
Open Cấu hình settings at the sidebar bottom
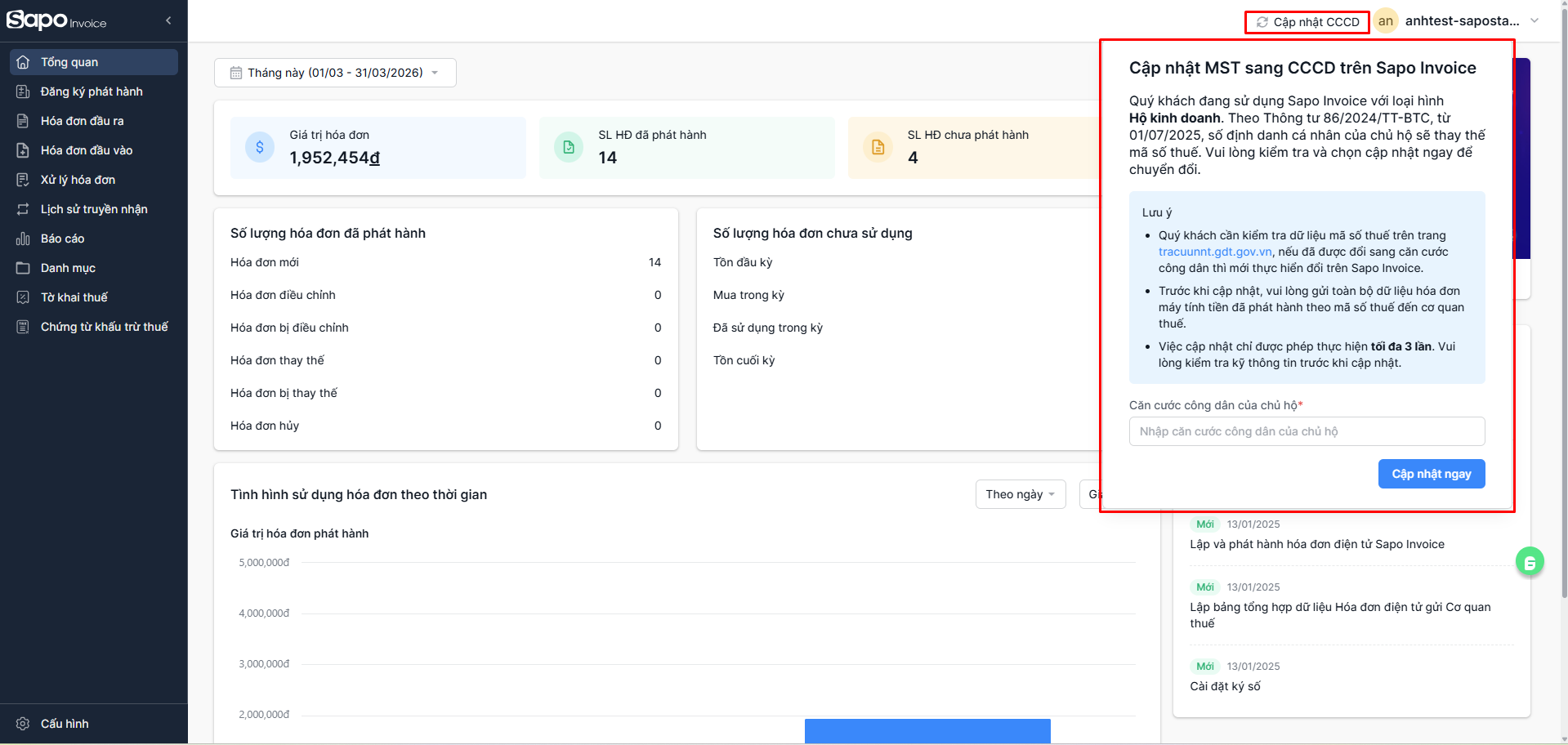coord(65,724)
